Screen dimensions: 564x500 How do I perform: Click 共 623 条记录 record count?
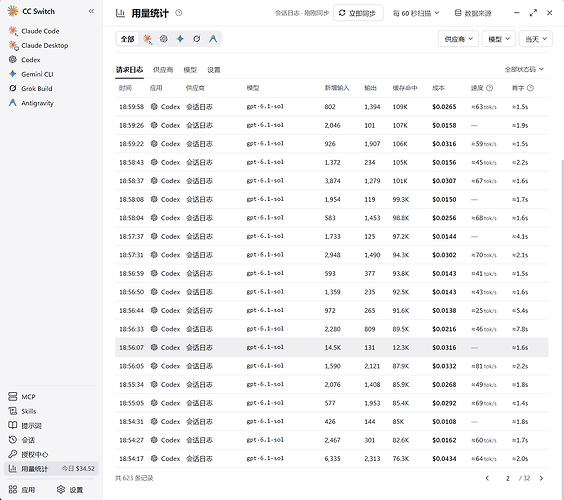pyautogui.click(x=134, y=478)
